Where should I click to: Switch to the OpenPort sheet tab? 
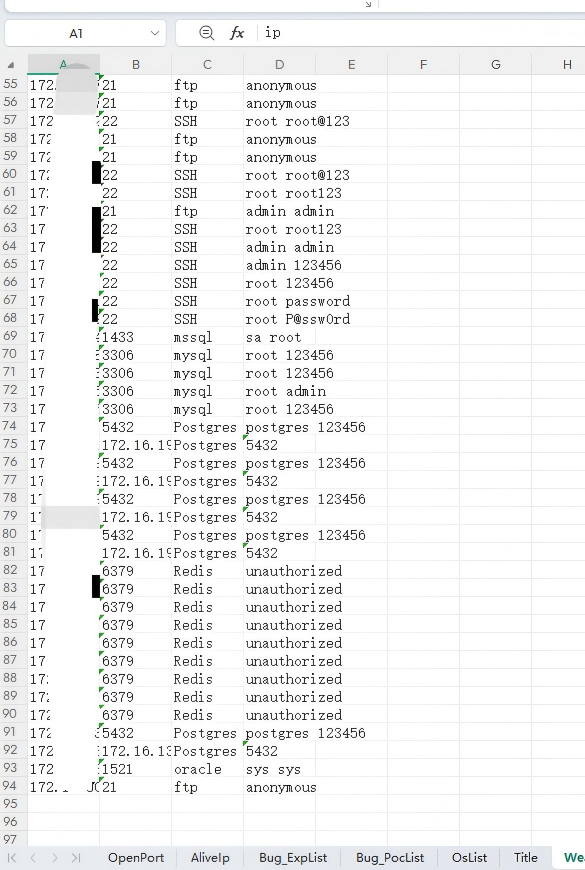136,858
